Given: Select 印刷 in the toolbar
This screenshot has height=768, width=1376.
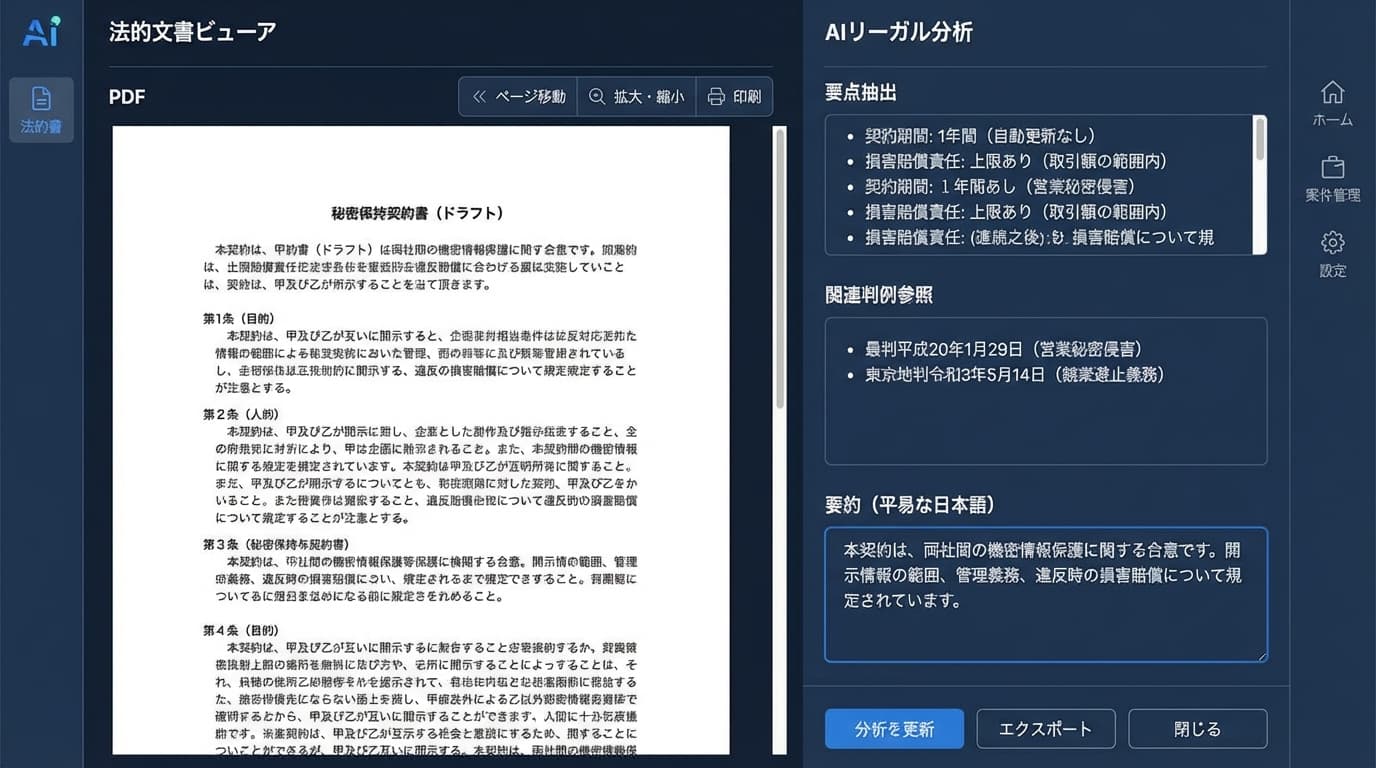Looking at the screenshot, I should 734,96.
